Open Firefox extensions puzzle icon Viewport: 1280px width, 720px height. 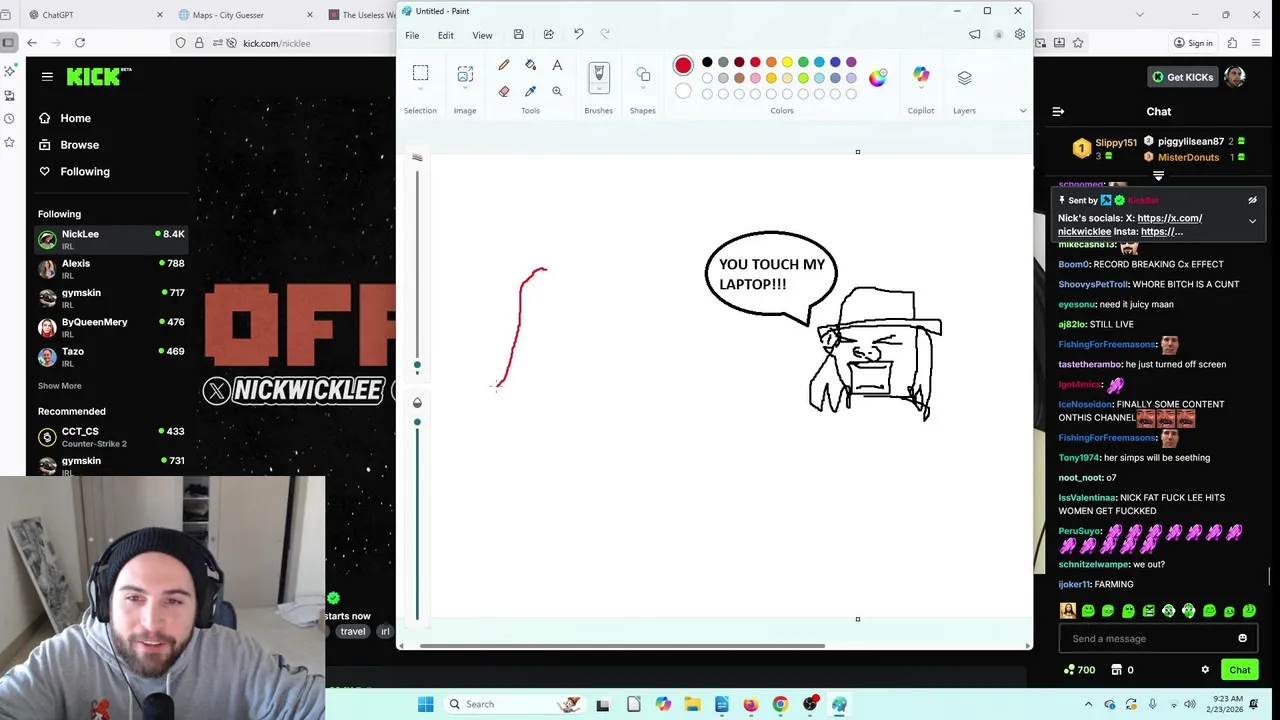pos(1232,43)
